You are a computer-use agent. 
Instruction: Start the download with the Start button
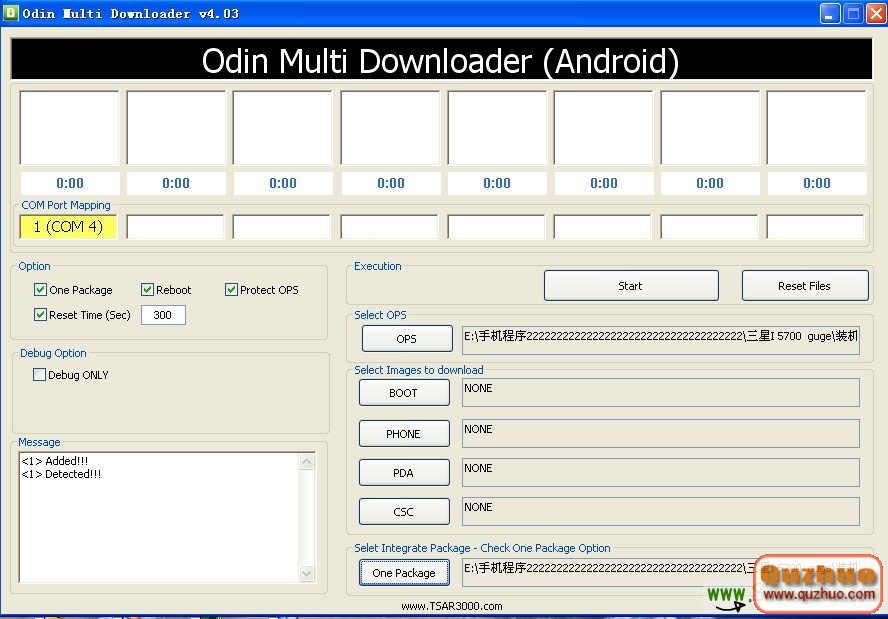(x=631, y=285)
